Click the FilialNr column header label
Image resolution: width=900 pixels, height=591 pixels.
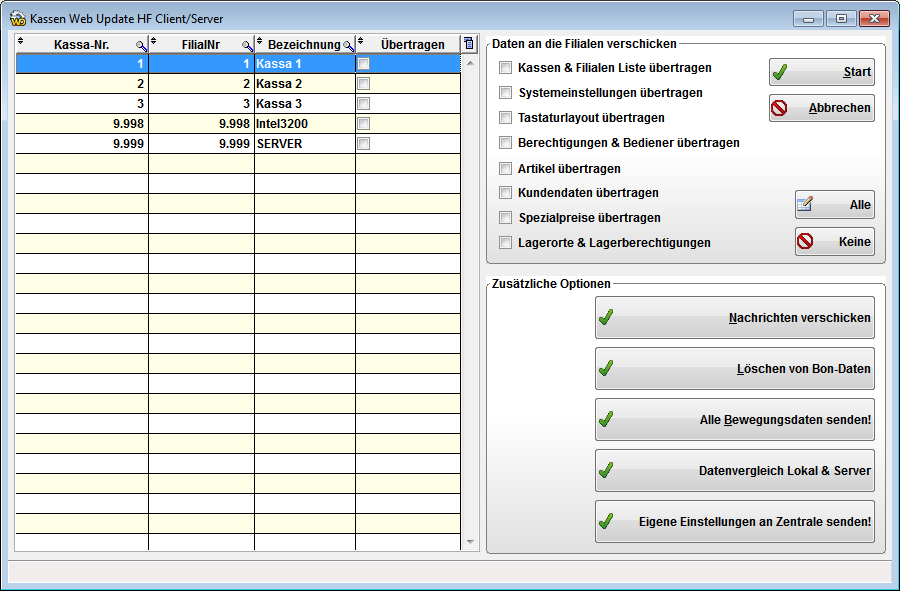point(201,45)
